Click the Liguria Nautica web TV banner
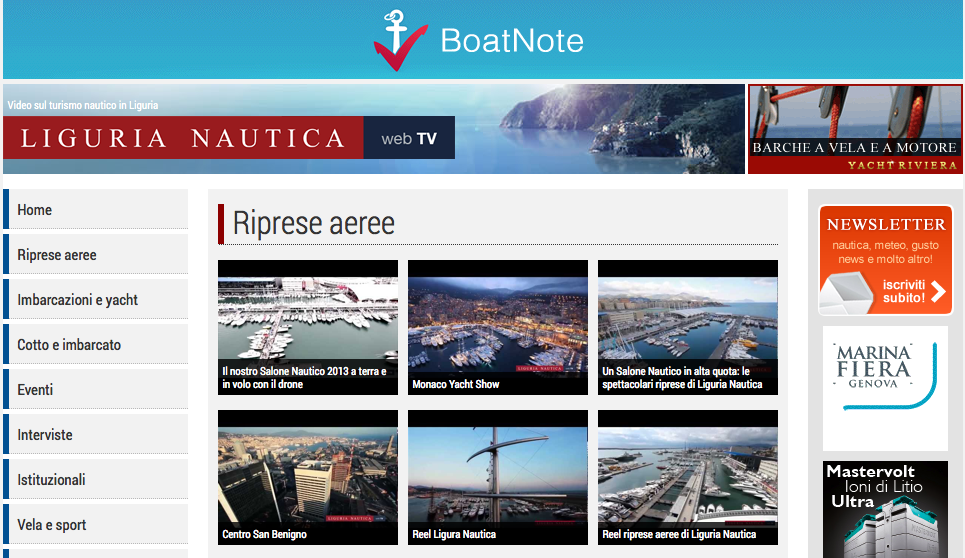The width and height of the screenshot is (965, 558). [374, 129]
